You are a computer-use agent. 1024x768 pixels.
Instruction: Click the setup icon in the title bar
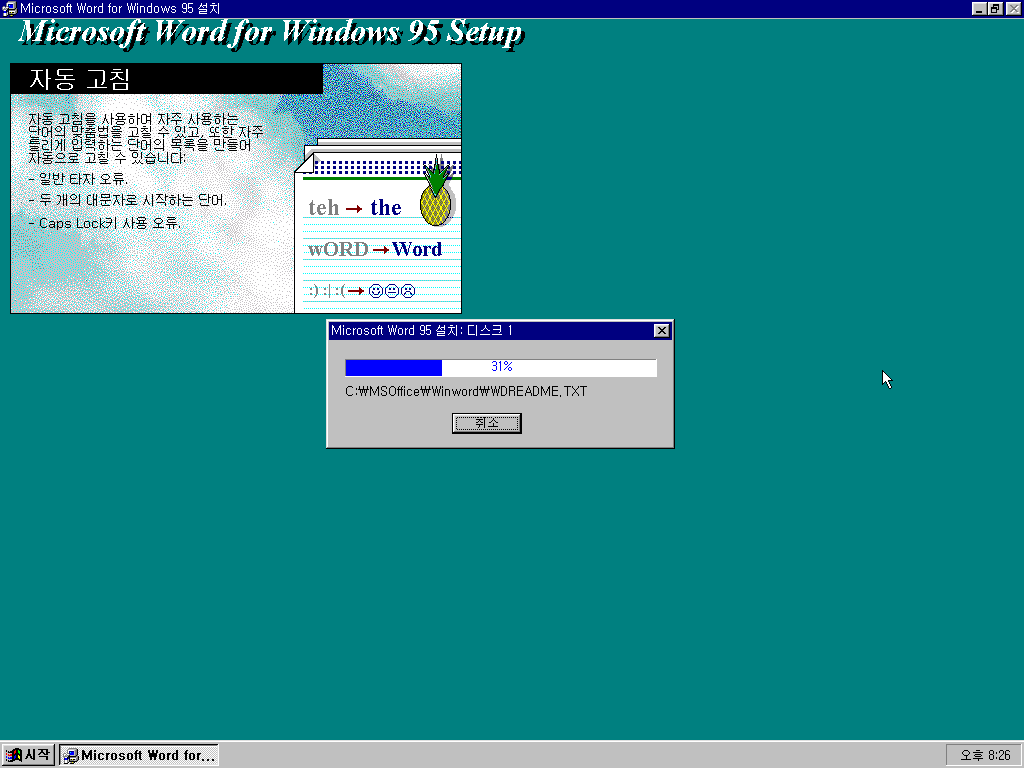pyautogui.click(x=9, y=8)
